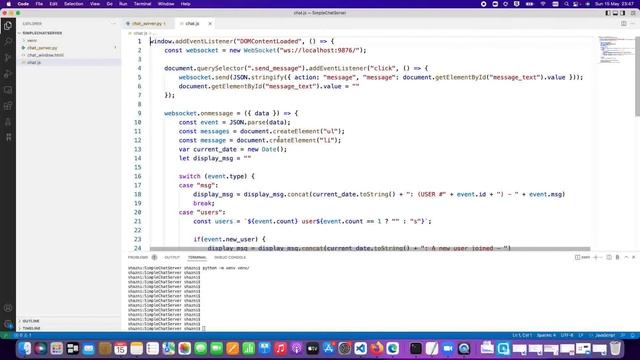The height and width of the screenshot is (360, 640).
Task: Click the editor horizontal scrollbar
Action: click(x=370, y=249)
